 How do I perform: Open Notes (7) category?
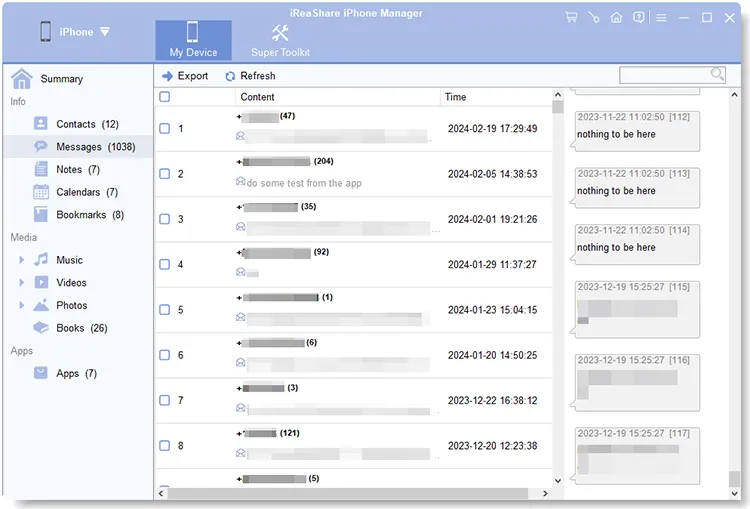(78, 169)
